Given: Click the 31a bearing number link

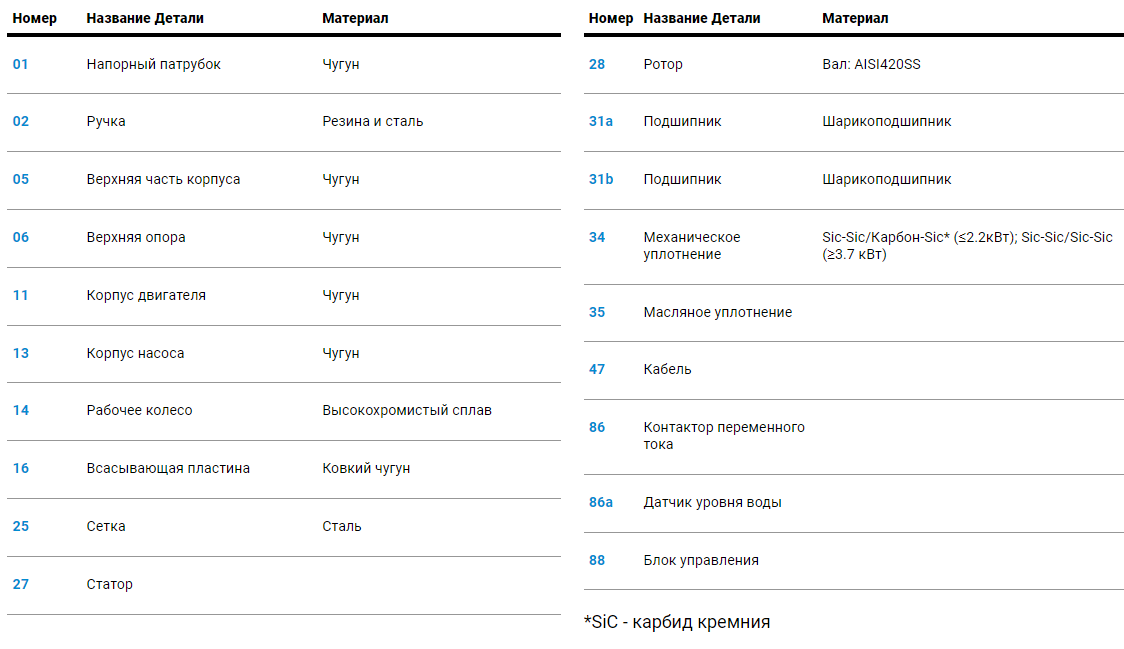Looking at the screenshot, I should [x=601, y=121].
